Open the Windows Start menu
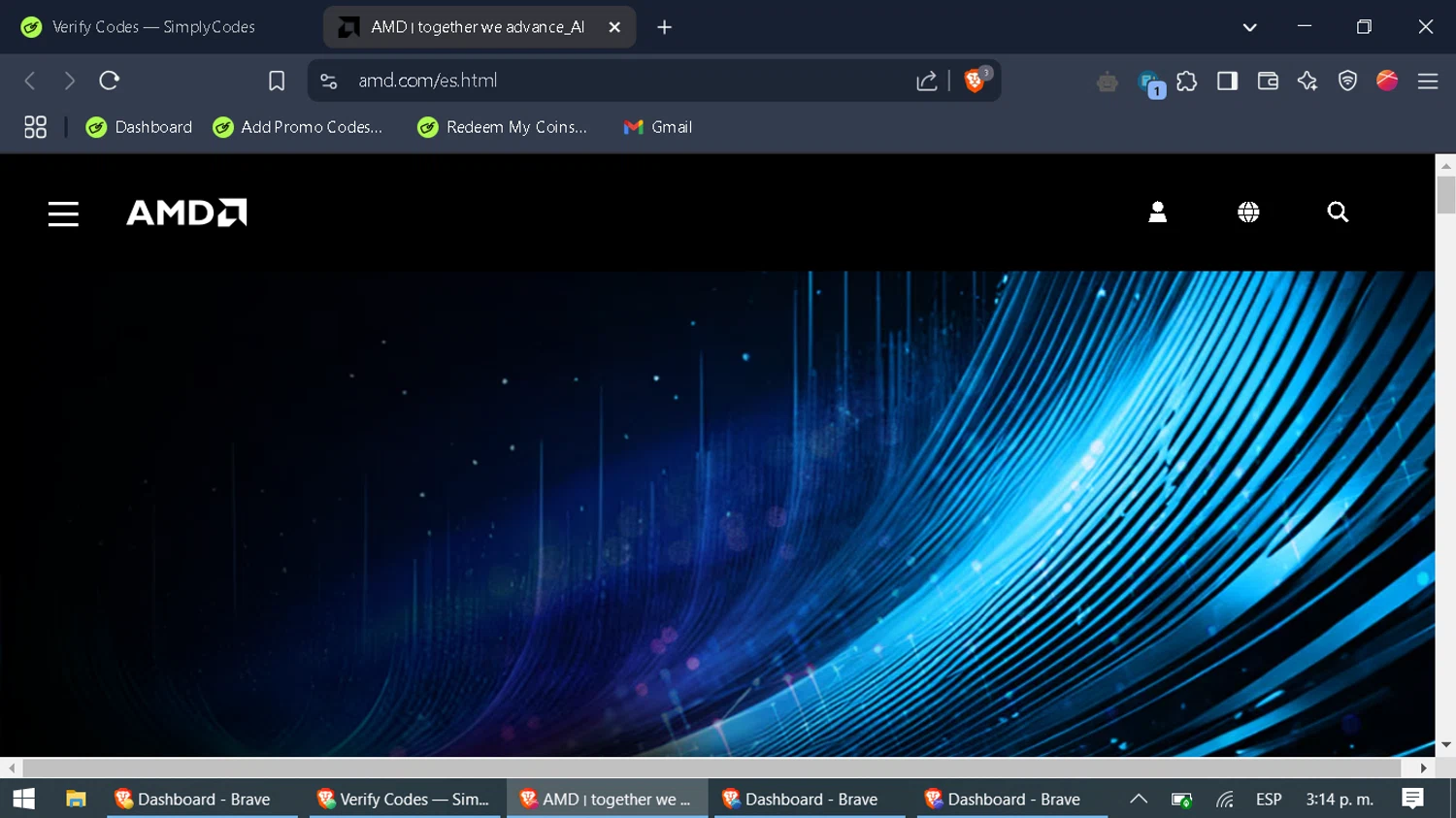 (24, 799)
